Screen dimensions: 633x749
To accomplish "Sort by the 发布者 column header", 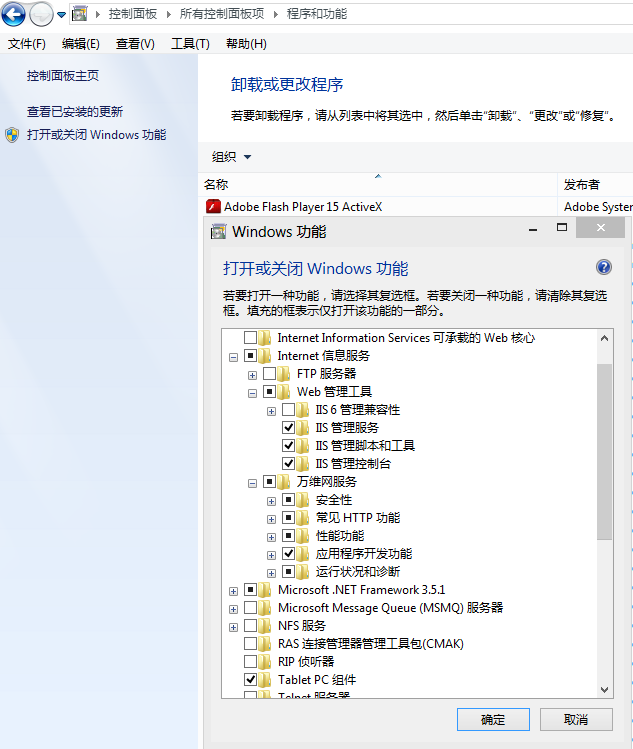I will pos(595,184).
